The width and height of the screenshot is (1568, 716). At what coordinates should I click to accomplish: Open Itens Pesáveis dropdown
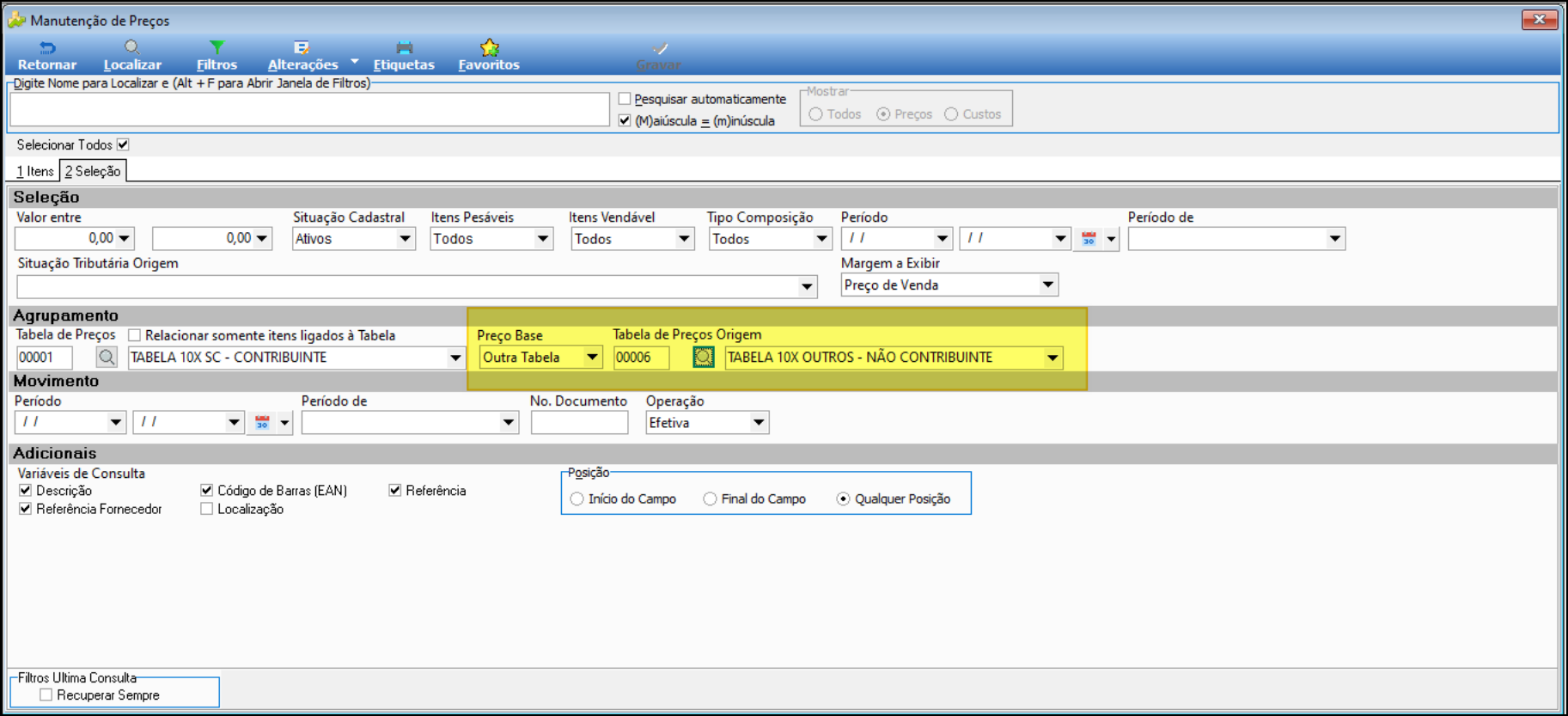pos(543,239)
